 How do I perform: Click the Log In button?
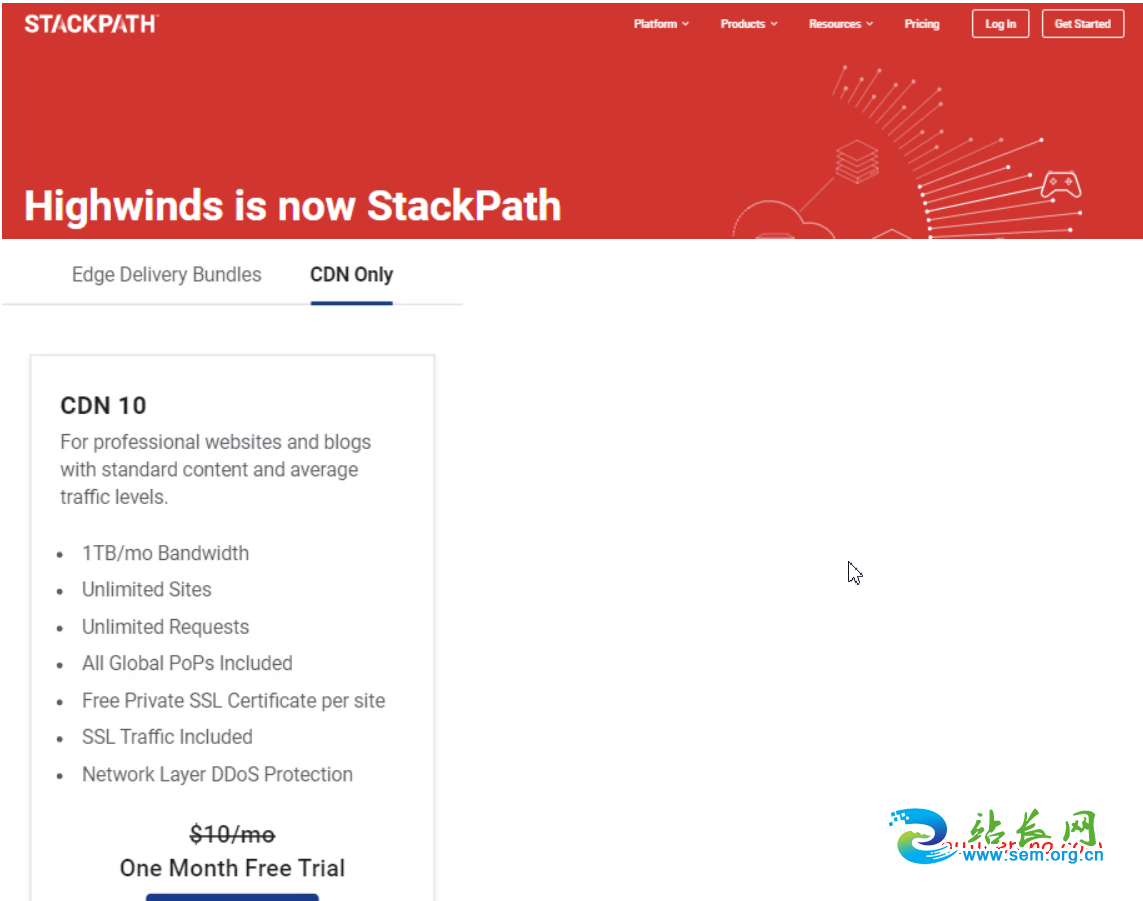1000,24
